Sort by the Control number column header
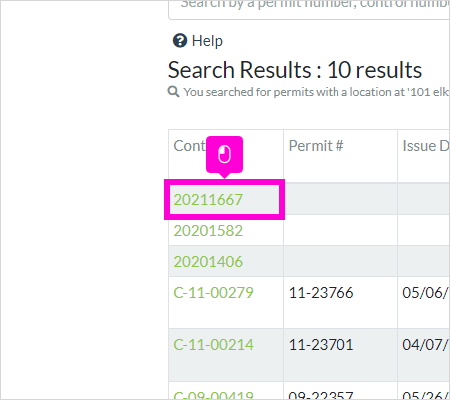The image size is (450, 400). tap(190, 146)
